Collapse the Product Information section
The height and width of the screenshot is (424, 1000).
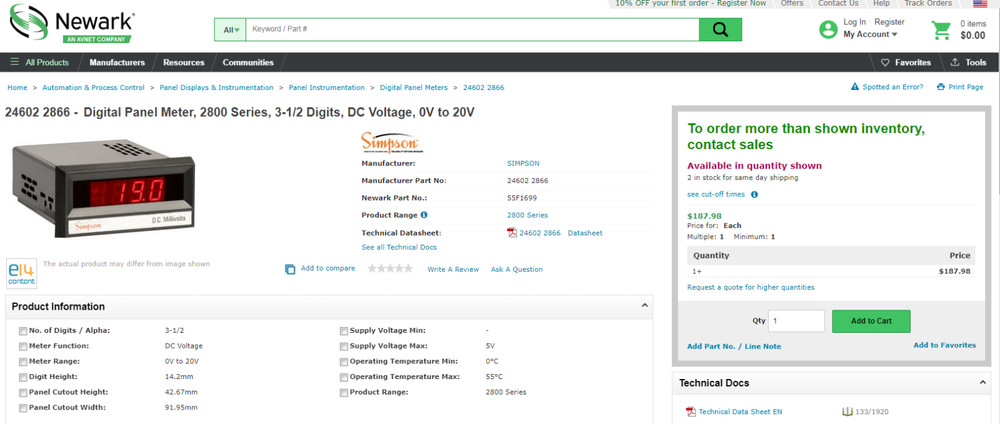pos(643,306)
